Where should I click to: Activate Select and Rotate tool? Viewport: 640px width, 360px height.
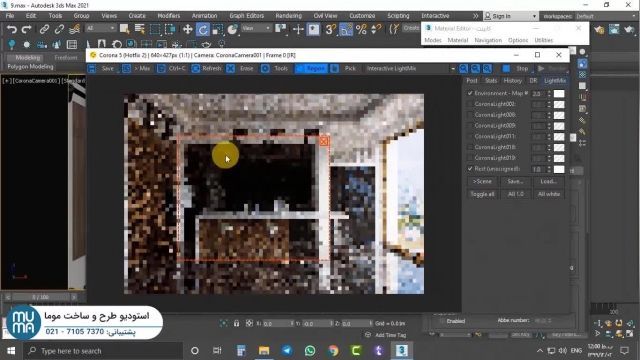(202, 29)
